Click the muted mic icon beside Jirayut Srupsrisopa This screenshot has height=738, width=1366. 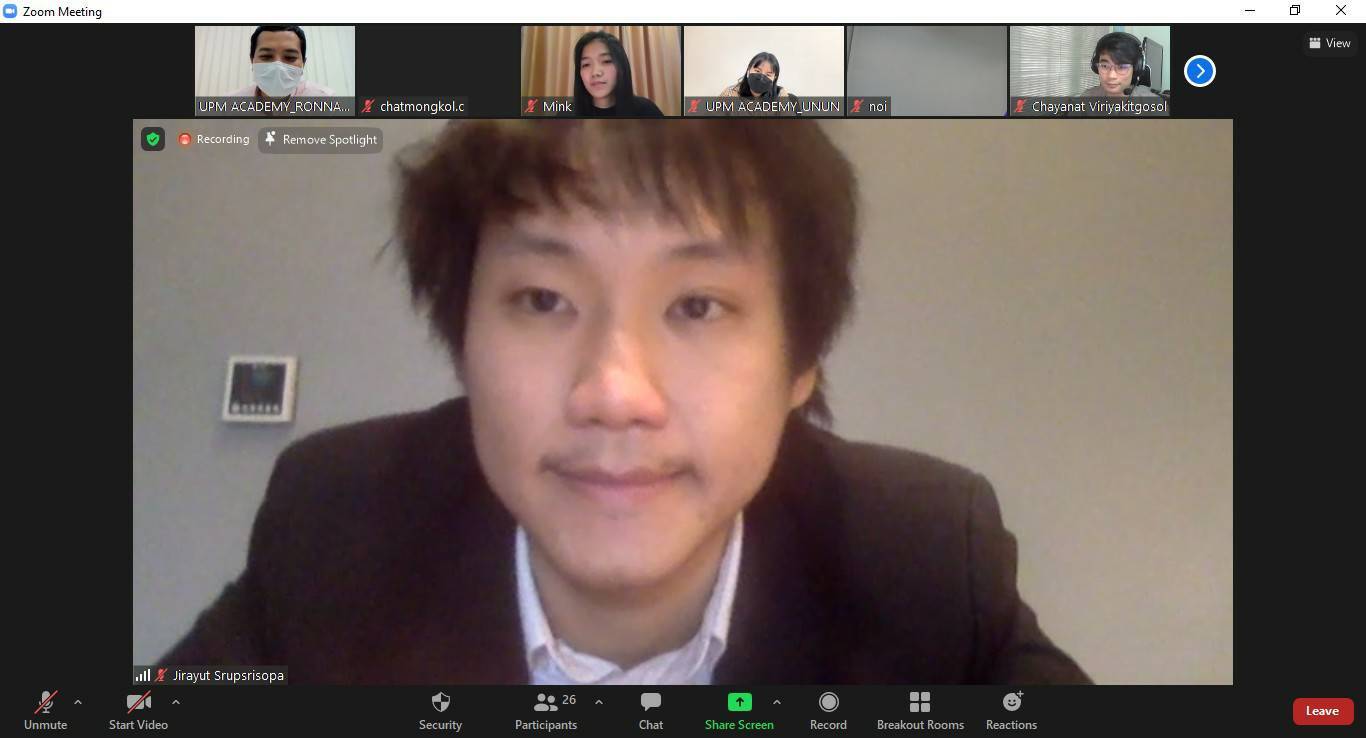[161, 675]
